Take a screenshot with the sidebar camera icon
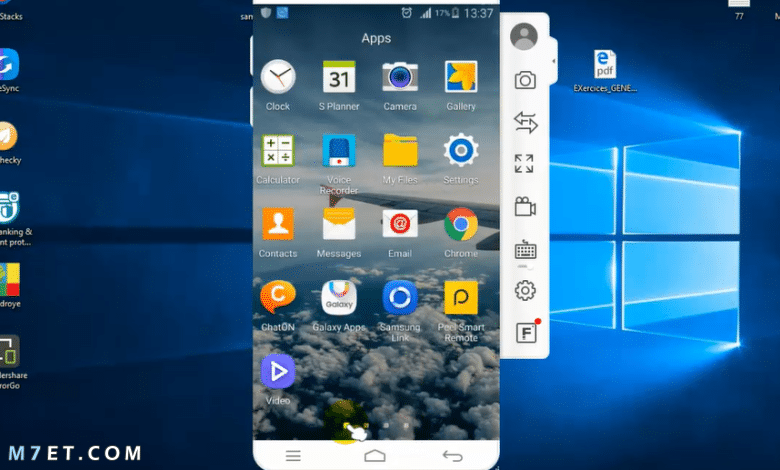The image size is (780, 470). click(525, 80)
